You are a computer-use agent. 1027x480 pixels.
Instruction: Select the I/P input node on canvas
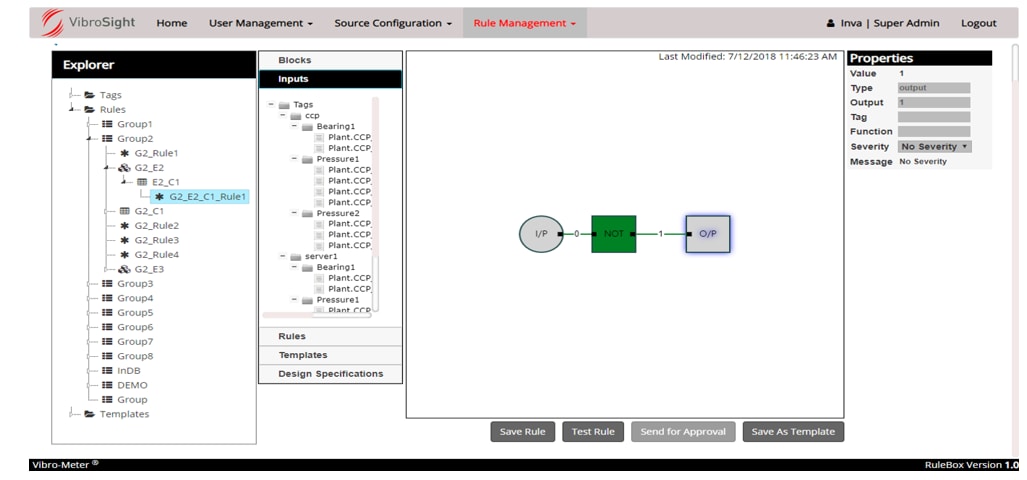pos(540,233)
